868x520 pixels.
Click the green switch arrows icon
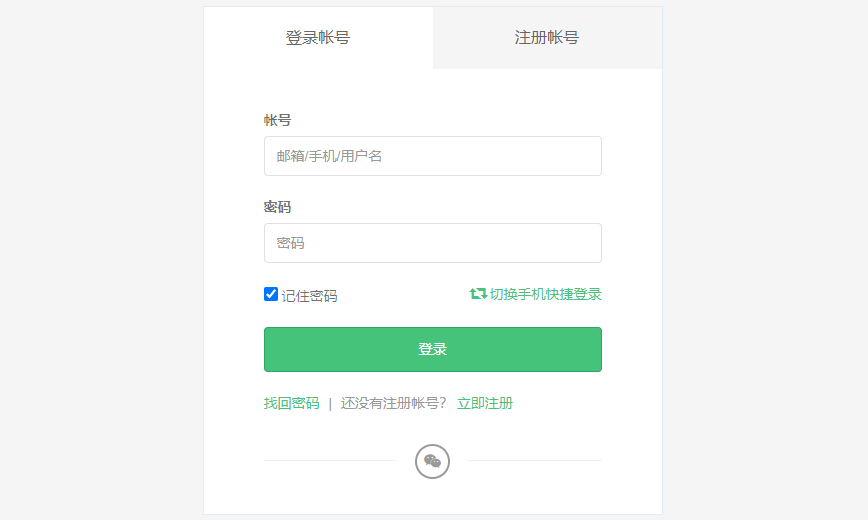[x=478, y=294]
